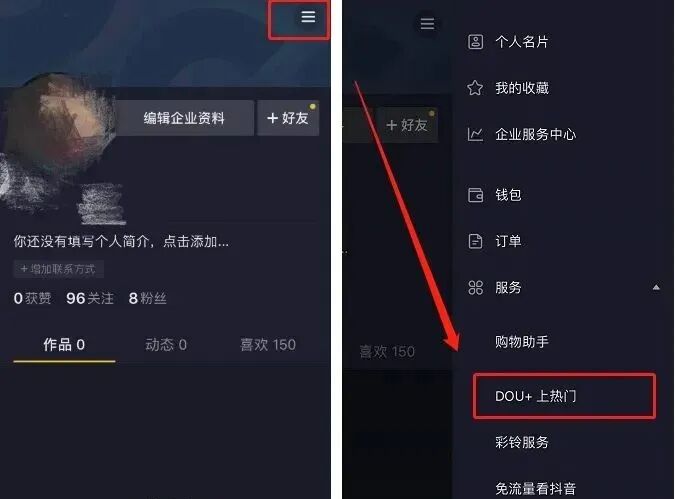Image resolution: width=675 pixels, height=499 pixels.
Task: Click the chart icon for 企业服务中心
Action: point(475,134)
